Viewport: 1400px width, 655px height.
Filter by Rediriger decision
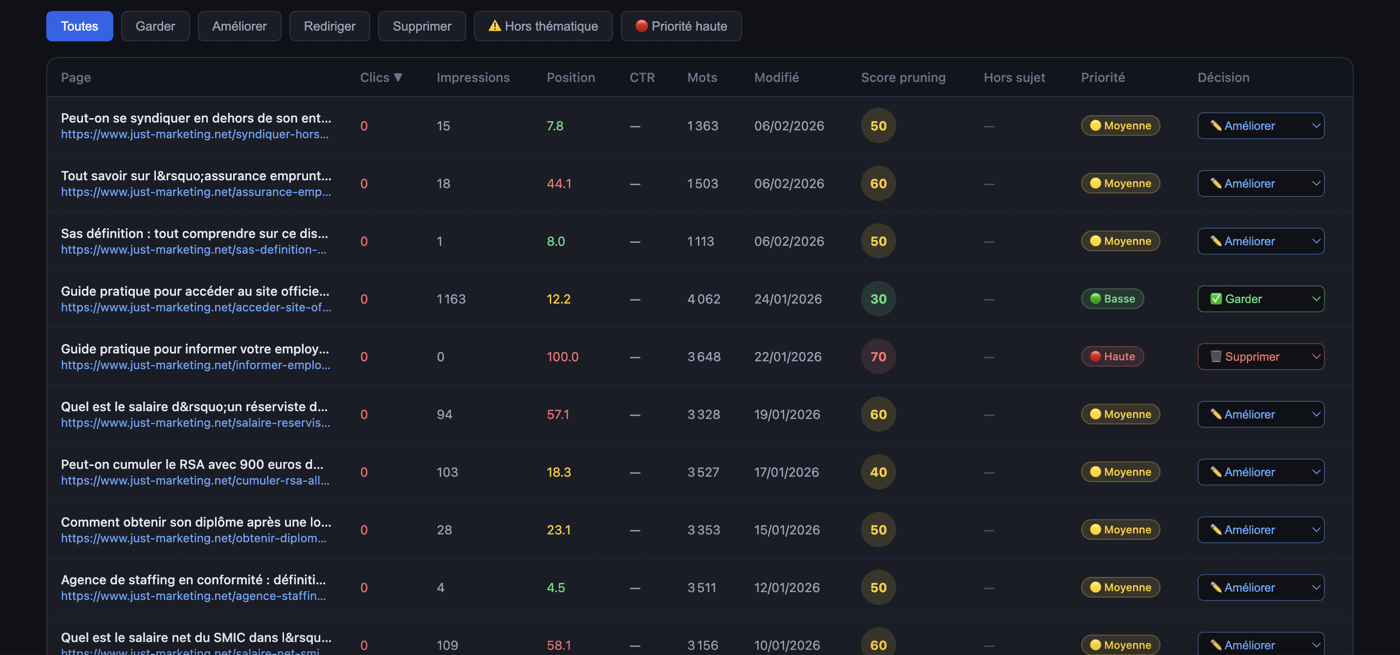click(329, 26)
